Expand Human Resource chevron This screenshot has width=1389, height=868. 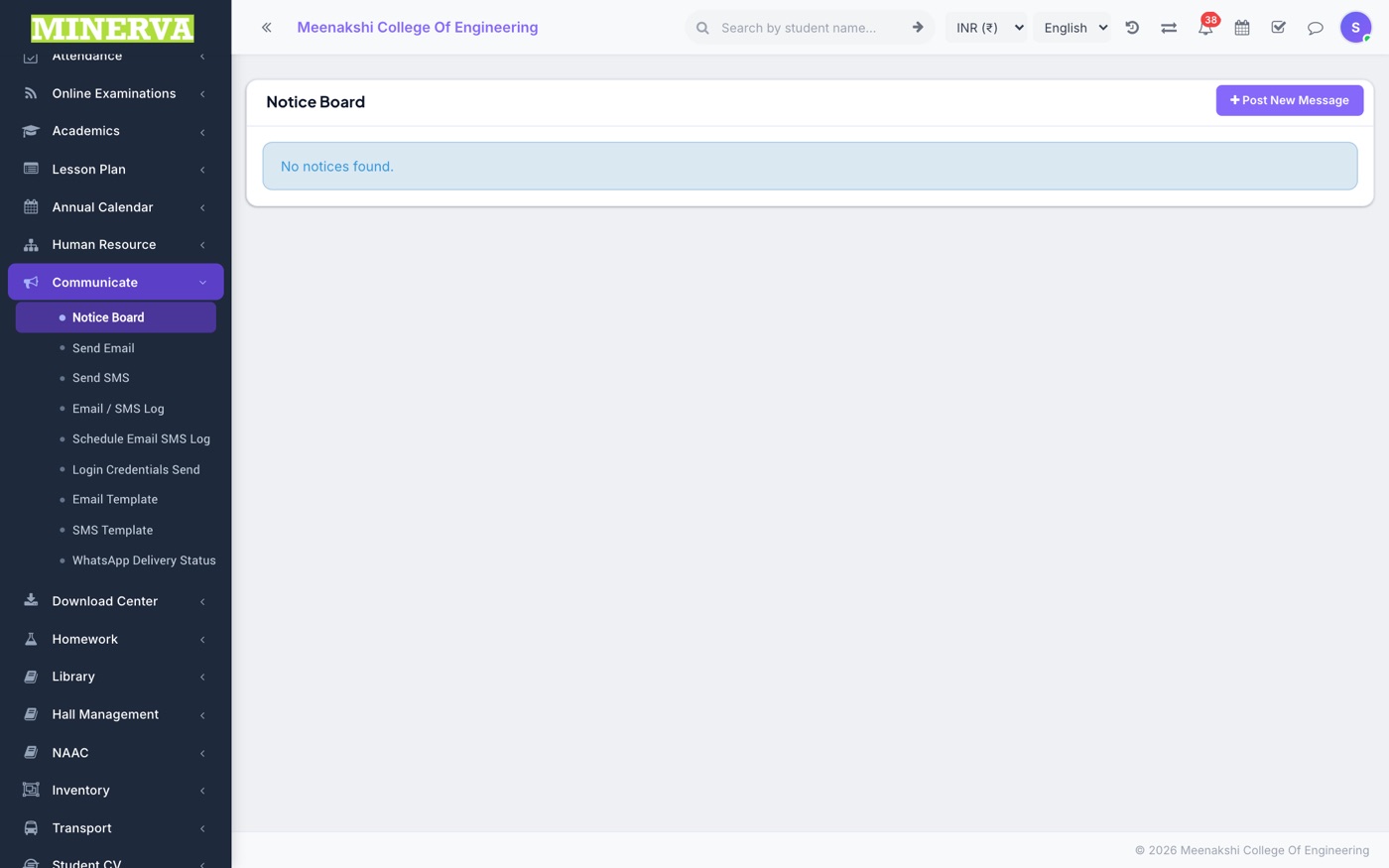point(202,245)
